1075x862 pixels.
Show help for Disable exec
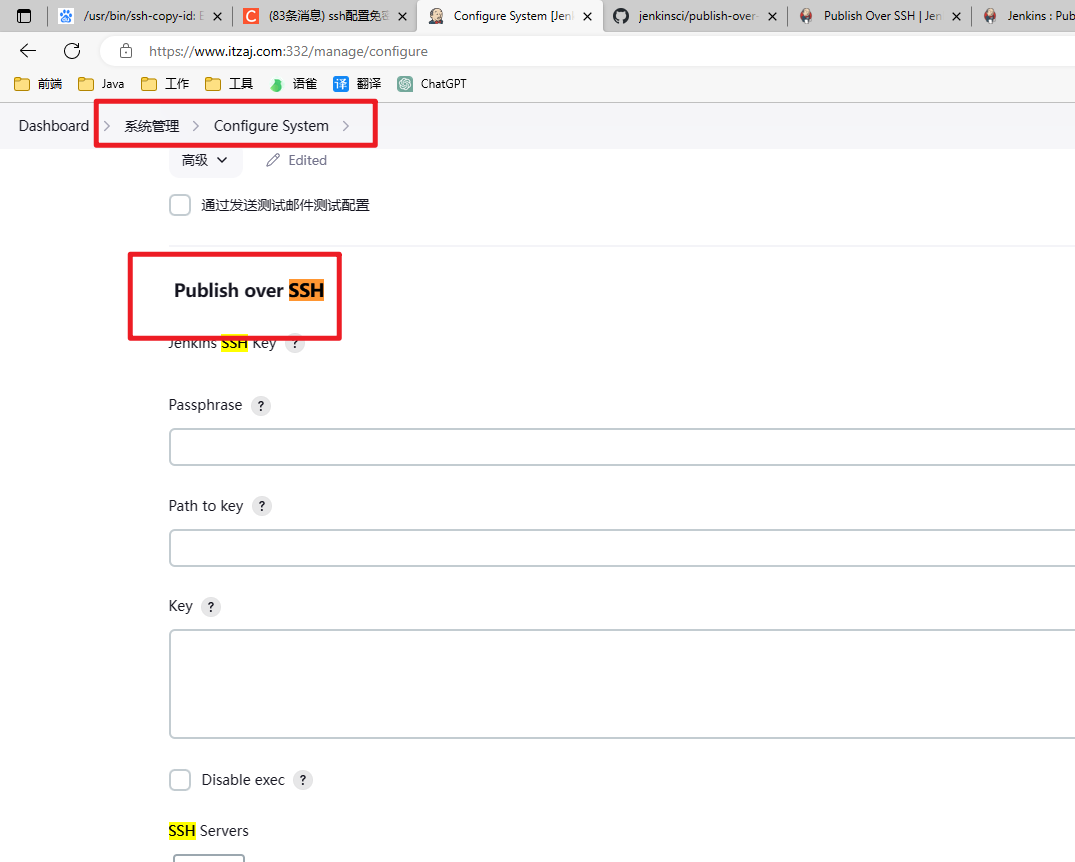(x=303, y=780)
